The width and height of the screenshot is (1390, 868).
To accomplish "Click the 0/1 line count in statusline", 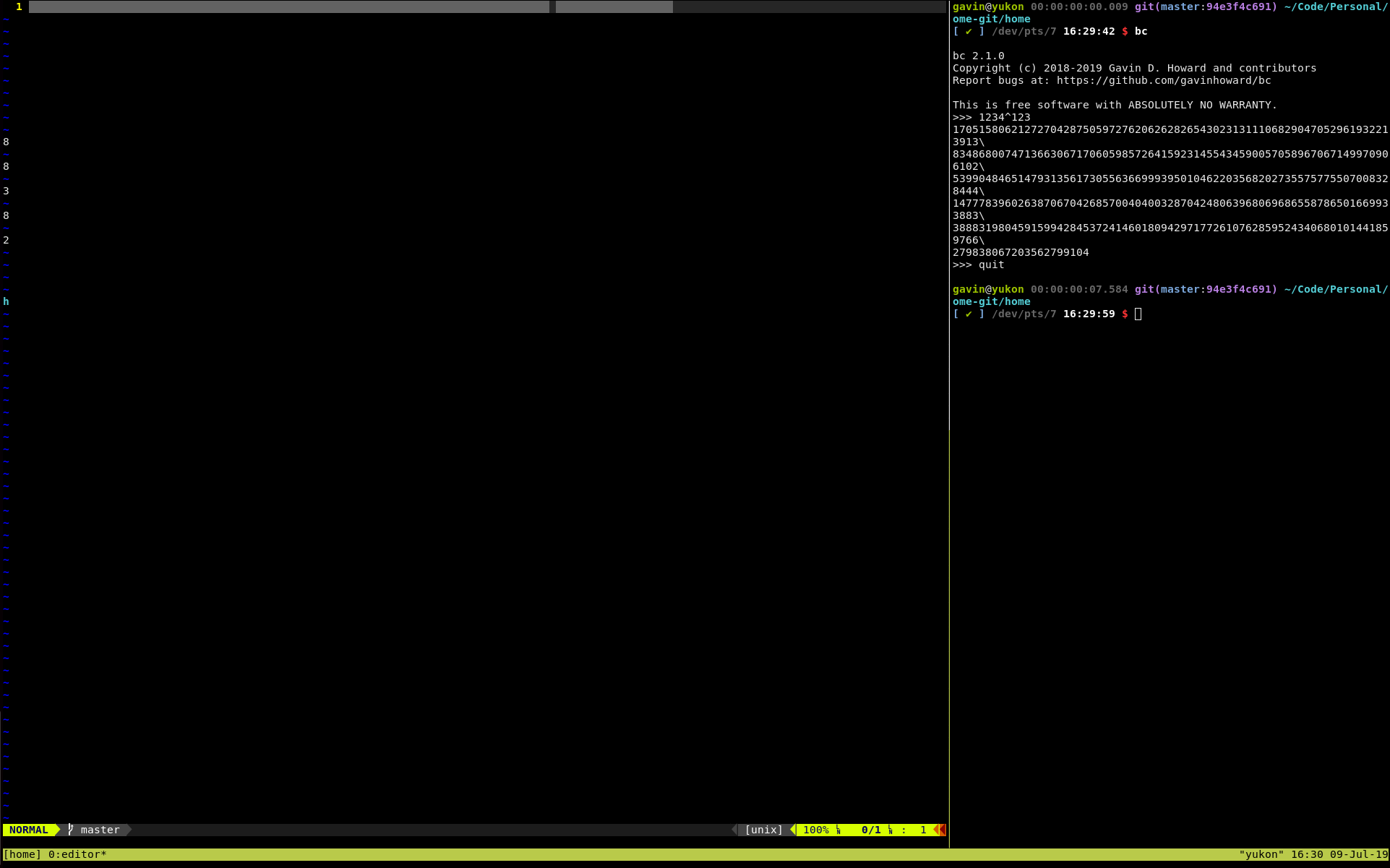I will (871, 830).
